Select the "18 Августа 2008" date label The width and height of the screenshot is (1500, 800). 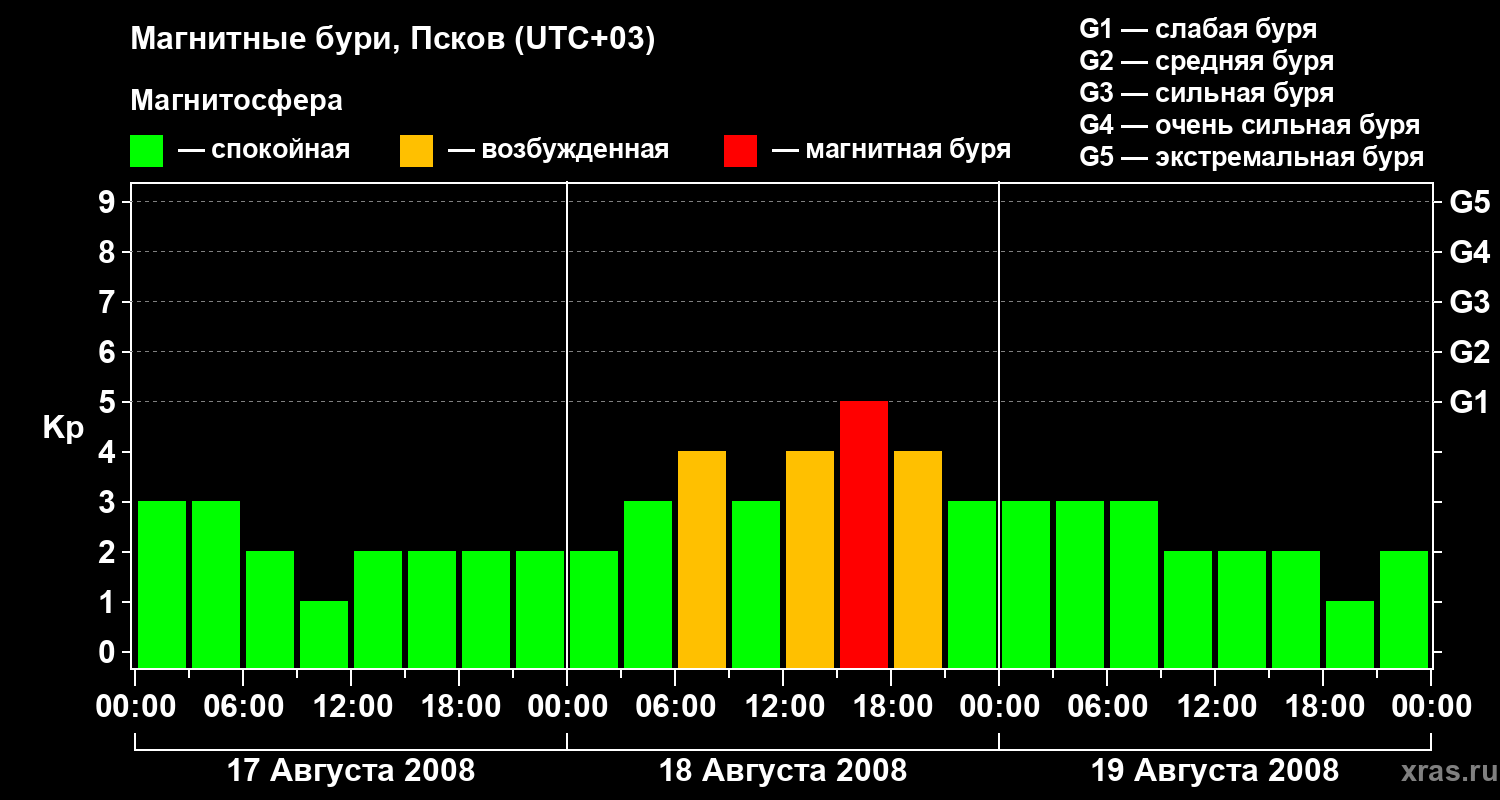pos(783,771)
